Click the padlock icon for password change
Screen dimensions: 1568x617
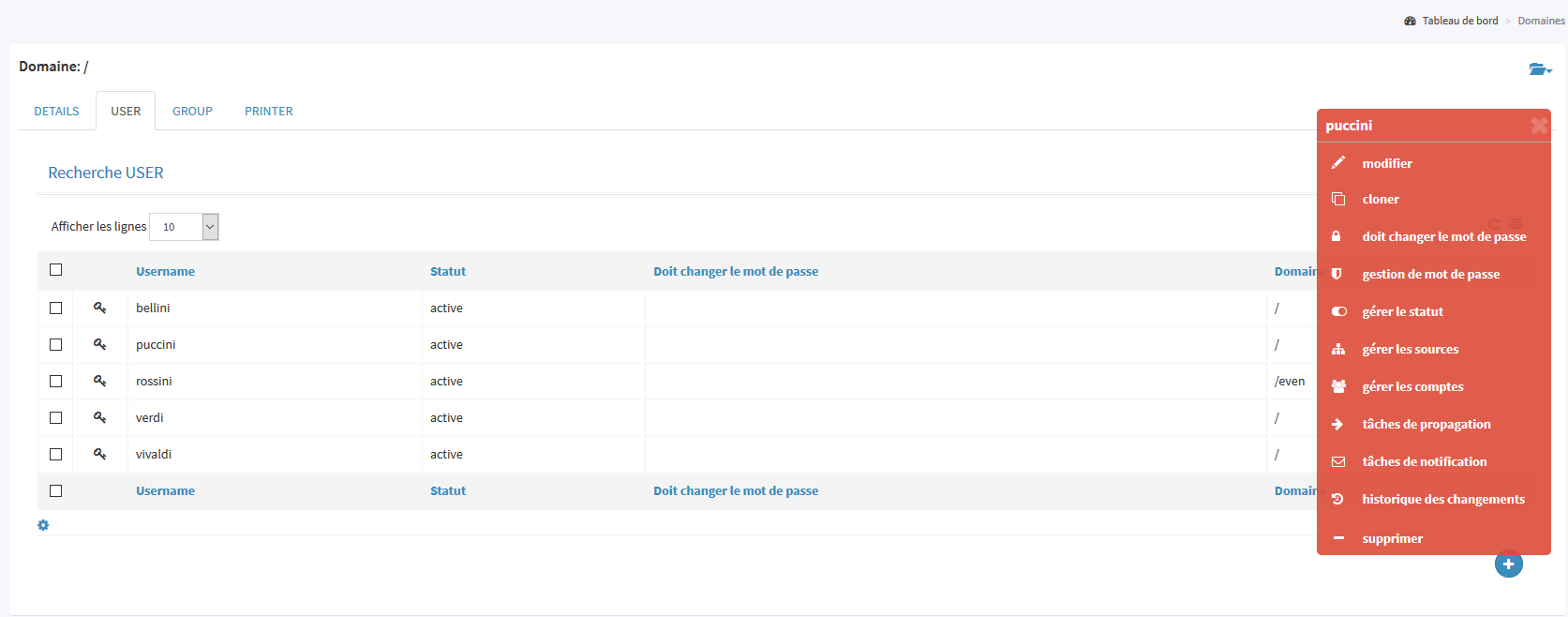1337,236
